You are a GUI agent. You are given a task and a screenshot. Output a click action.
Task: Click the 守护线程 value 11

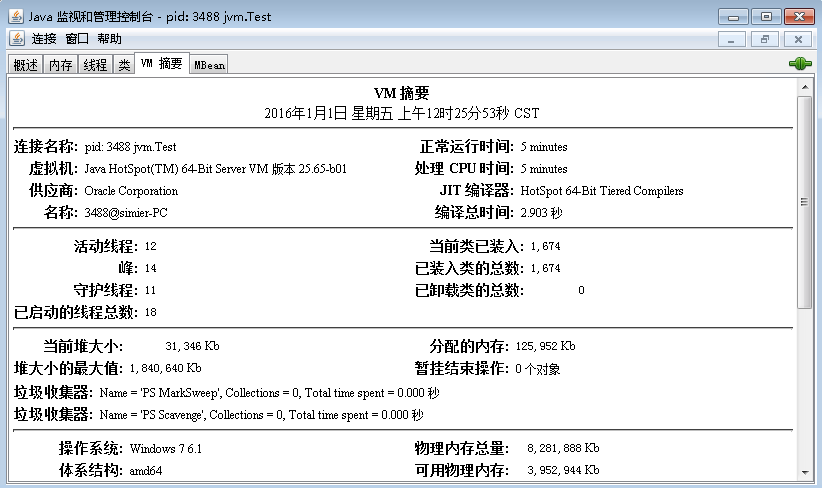click(150, 290)
